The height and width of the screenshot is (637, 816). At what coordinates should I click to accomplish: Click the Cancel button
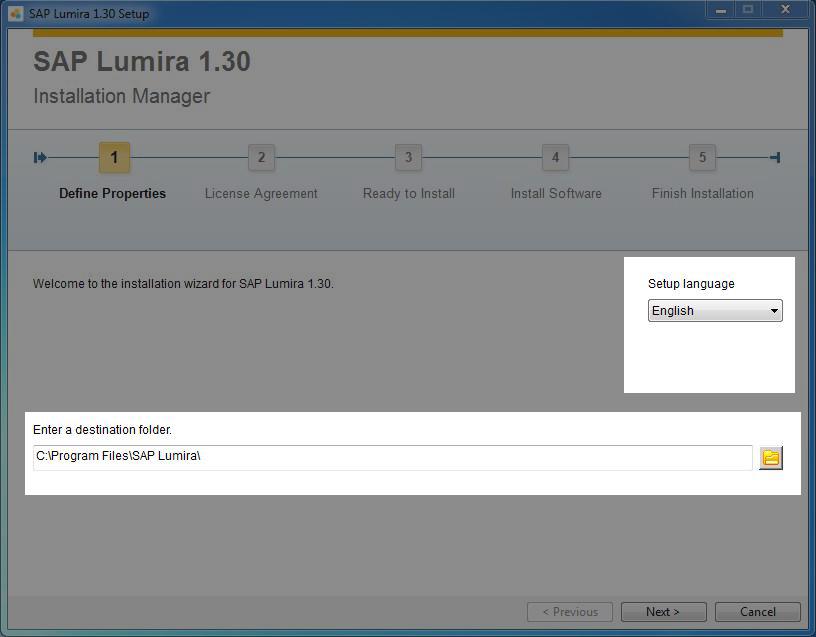click(757, 612)
